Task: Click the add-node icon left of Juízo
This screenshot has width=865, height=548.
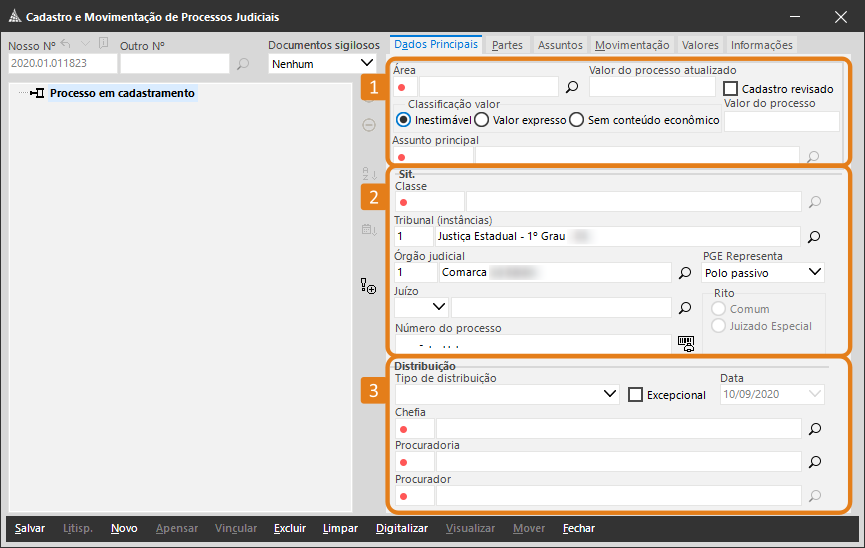Action: [x=369, y=287]
